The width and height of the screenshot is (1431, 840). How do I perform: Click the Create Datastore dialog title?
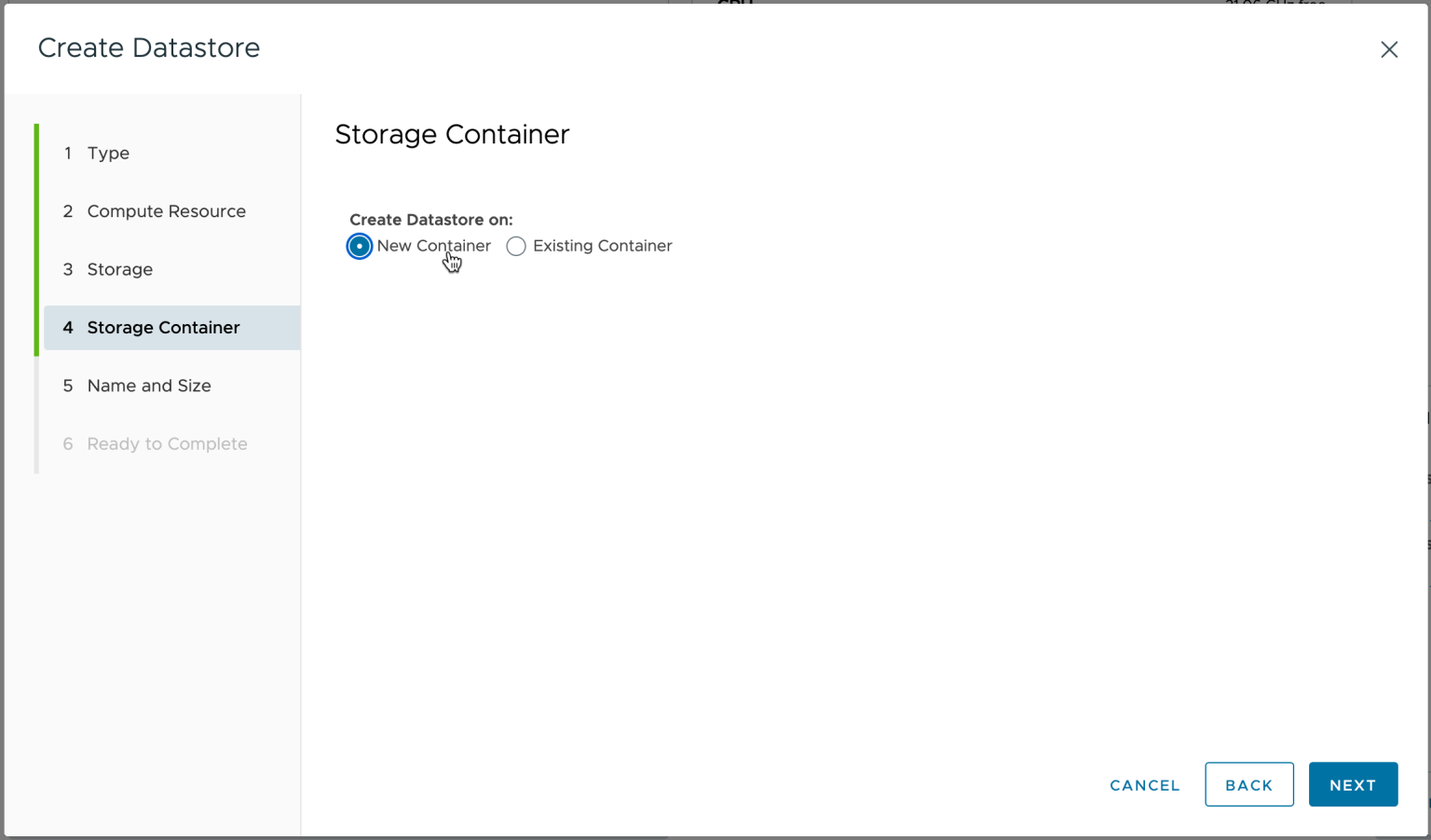(x=149, y=48)
